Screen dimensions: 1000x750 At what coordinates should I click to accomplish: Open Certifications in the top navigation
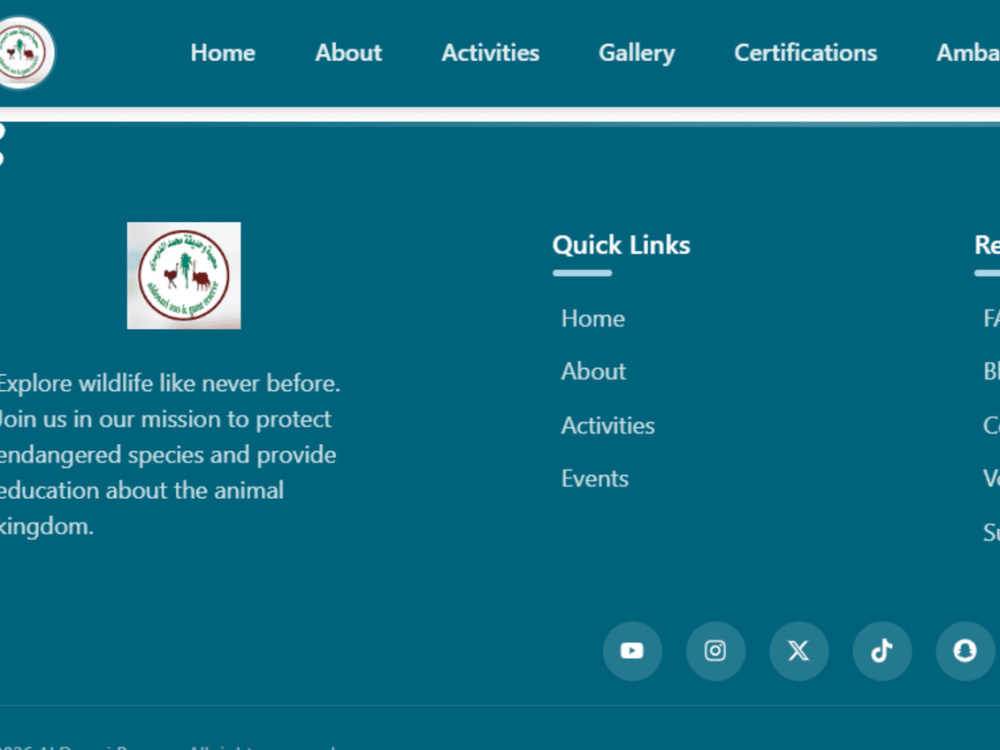click(x=805, y=53)
